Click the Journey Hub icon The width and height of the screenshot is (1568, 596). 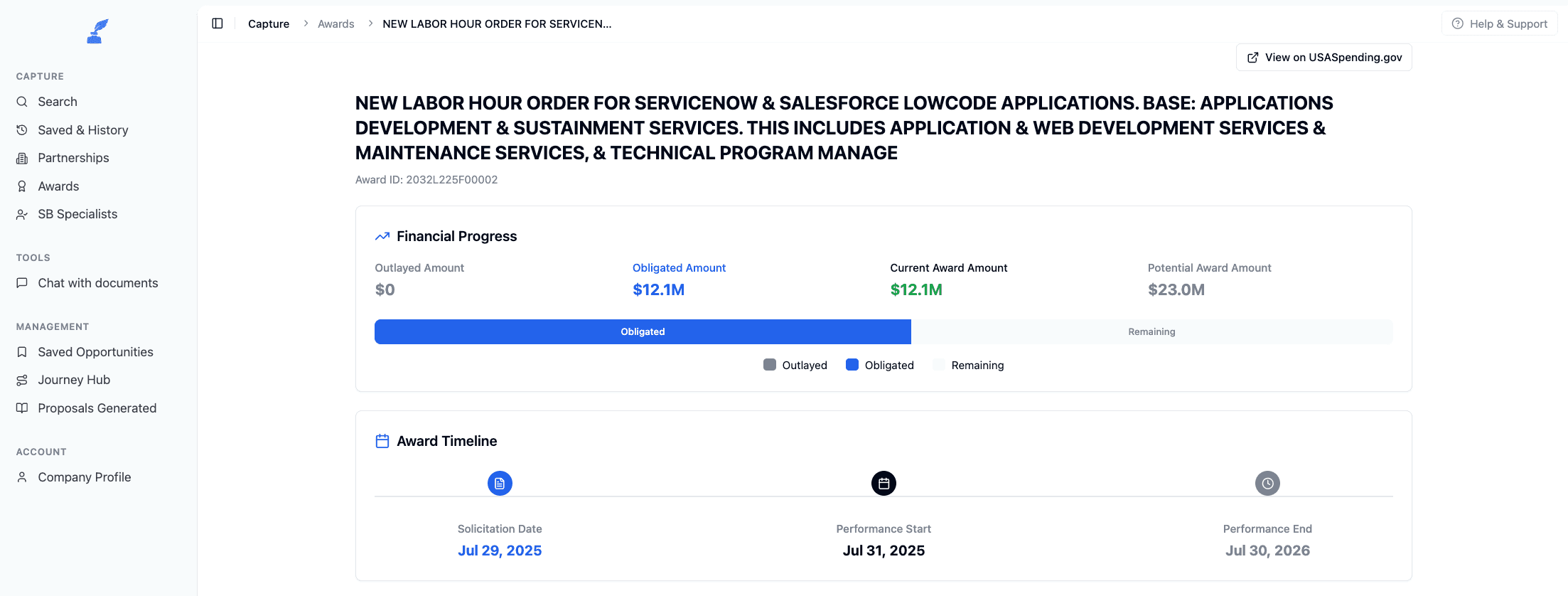point(22,380)
